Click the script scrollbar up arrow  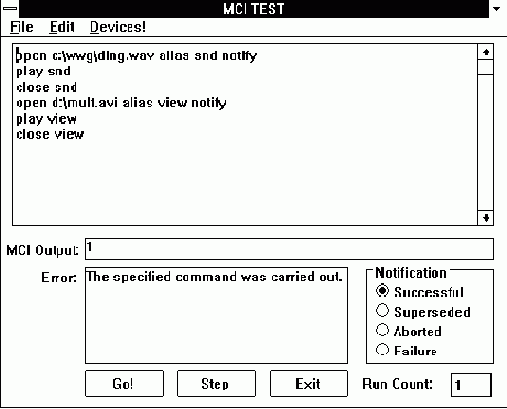[486, 52]
